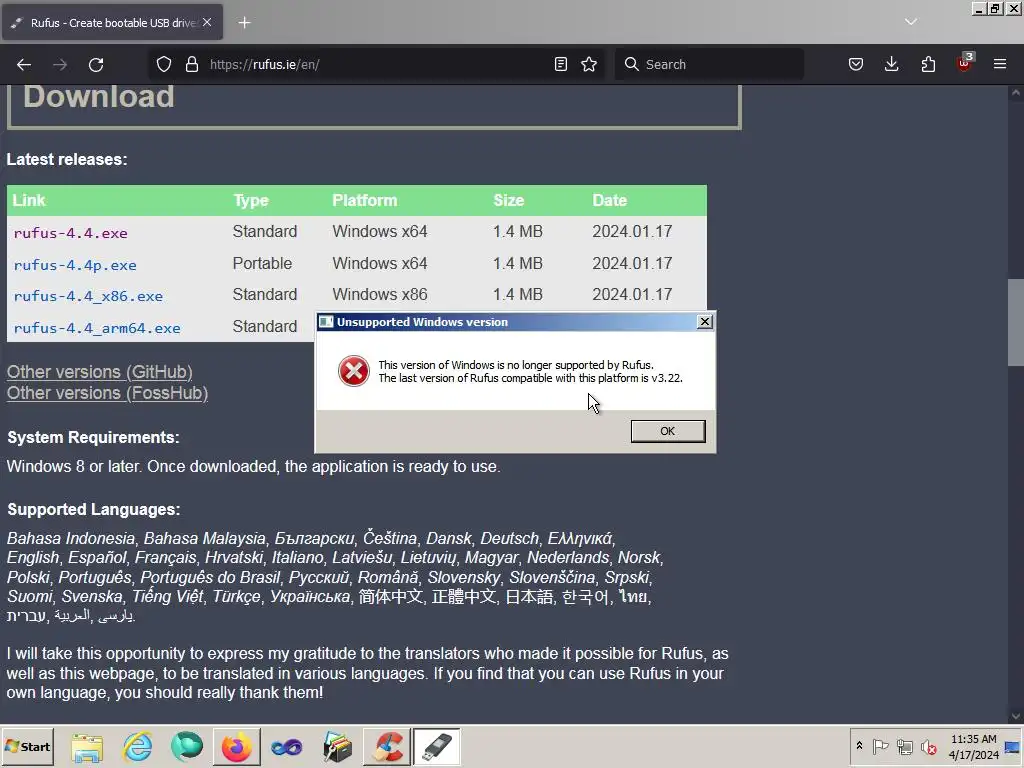The image size is (1024, 768).
Task: Click Portable type cell text
Action: click(262, 263)
